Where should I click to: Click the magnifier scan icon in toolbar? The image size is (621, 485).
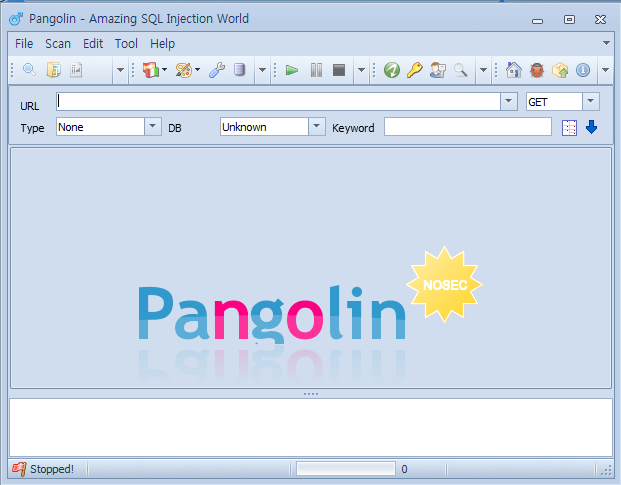tap(29, 70)
